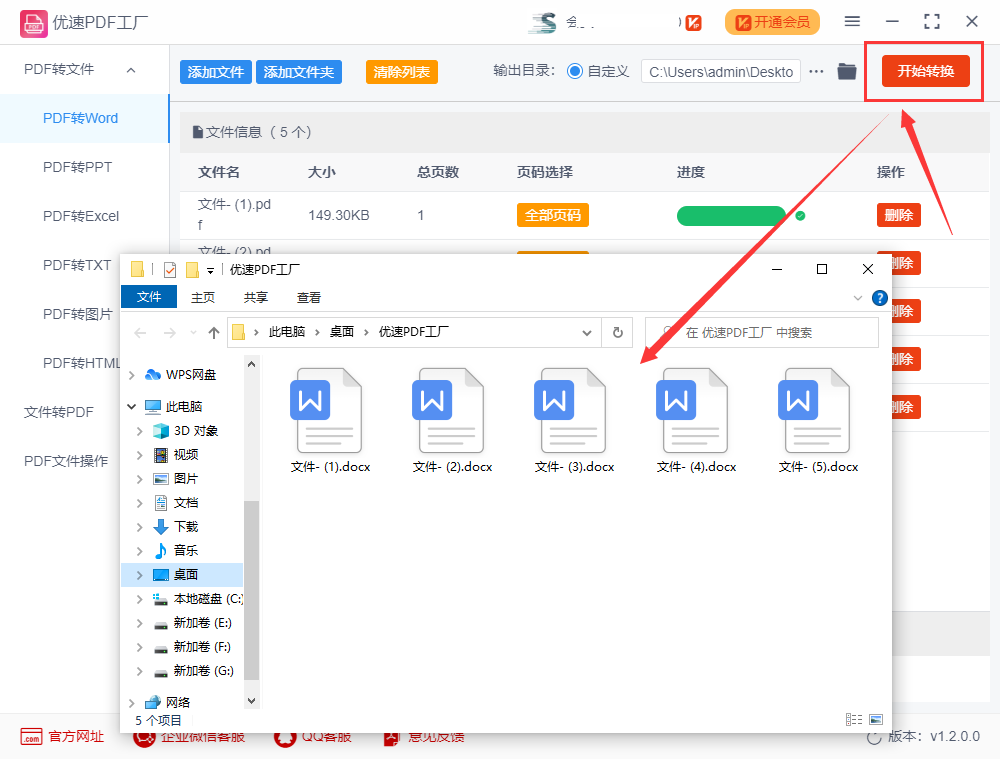The height and width of the screenshot is (760, 1000).
Task: Click the output path input field
Action: pos(721,71)
